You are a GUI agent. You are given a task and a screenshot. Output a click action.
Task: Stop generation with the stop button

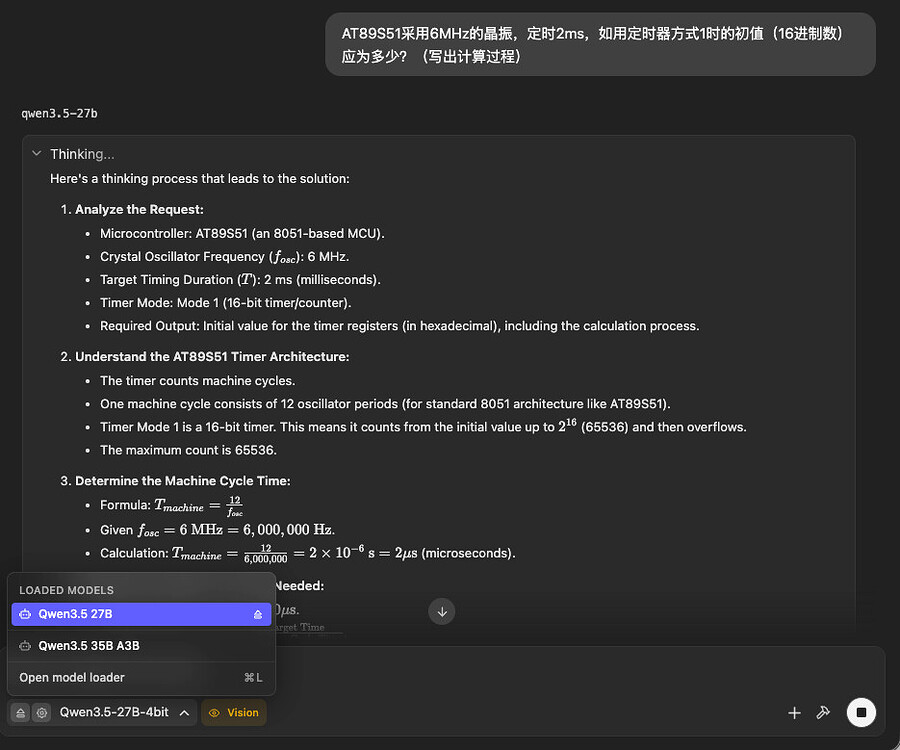click(x=861, y=712)
